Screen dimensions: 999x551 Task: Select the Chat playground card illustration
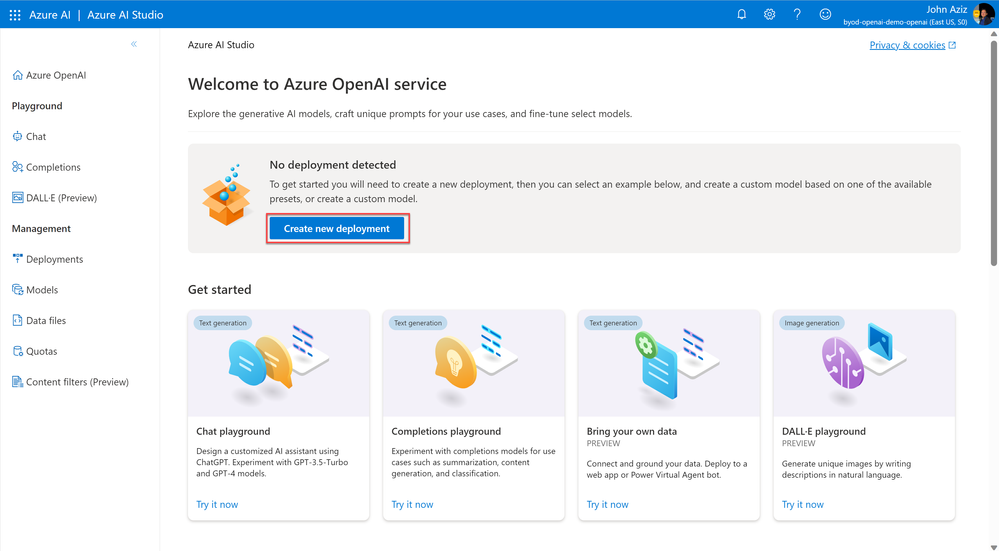278,364
